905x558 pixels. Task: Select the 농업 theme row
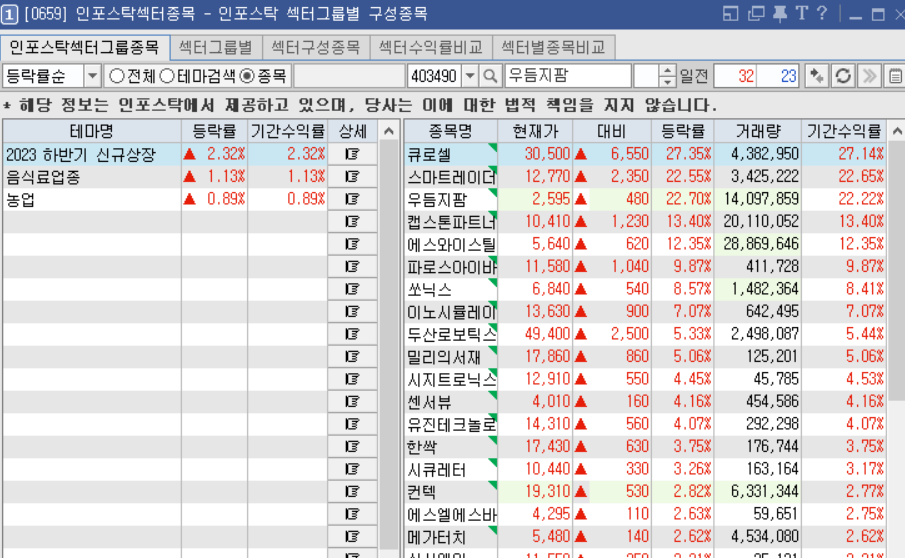(x=190, y=199)
